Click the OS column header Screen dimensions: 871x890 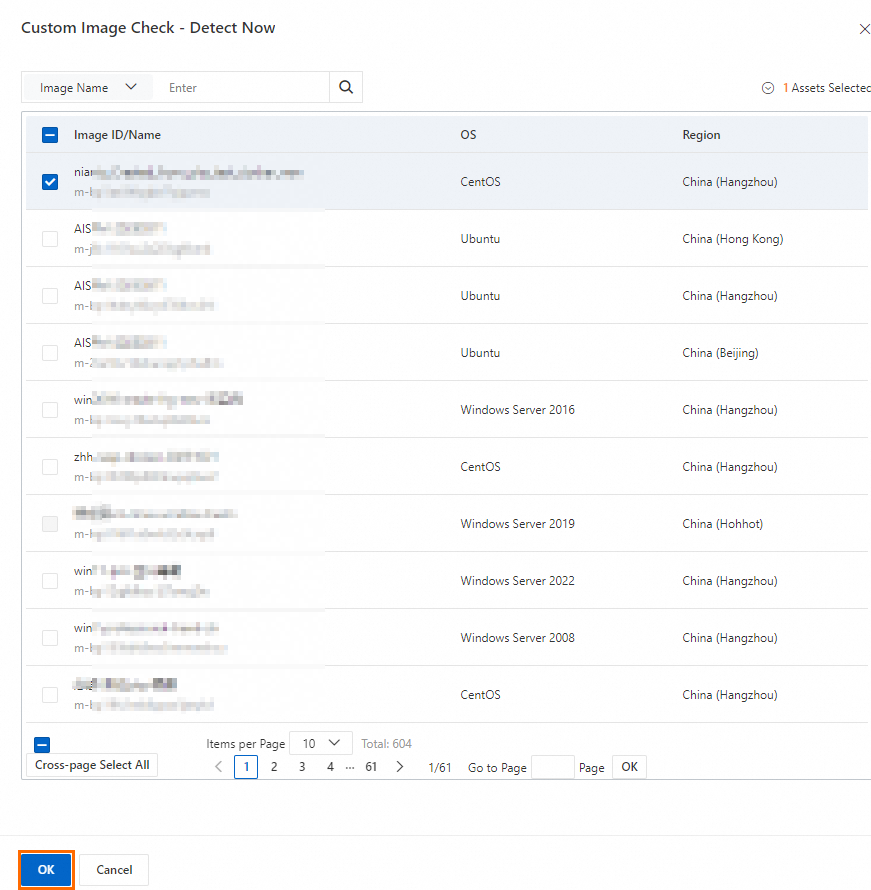click(468, 135)
